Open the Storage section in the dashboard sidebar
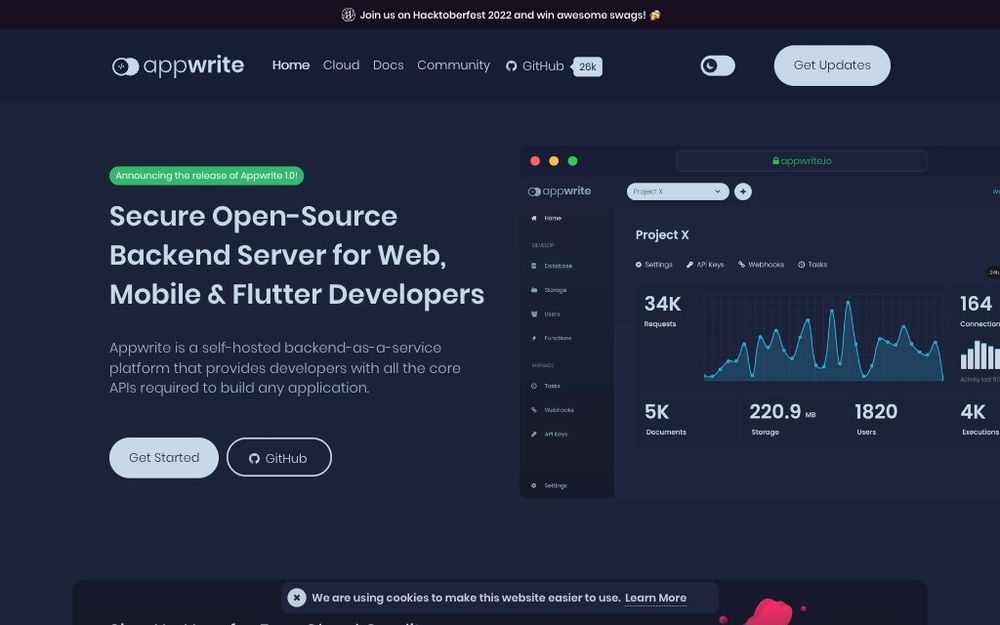 pos(535,289)
